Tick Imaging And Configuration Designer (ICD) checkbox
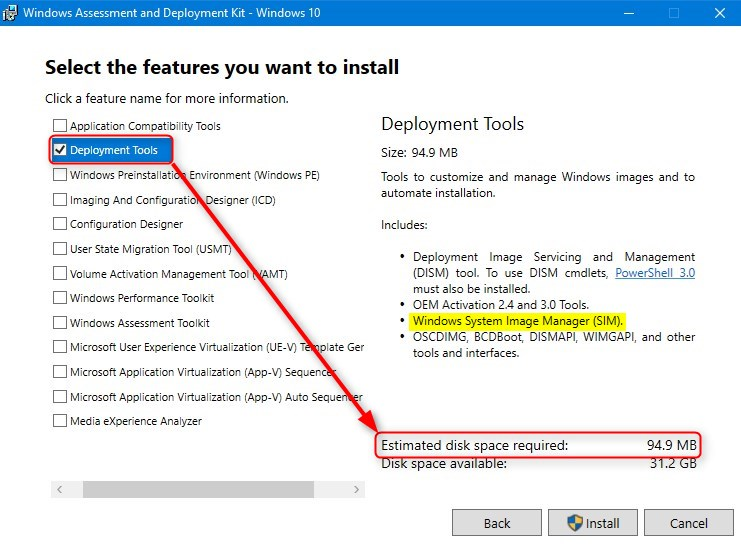Viewport: 741px width, 547px height. click(60, 200)
